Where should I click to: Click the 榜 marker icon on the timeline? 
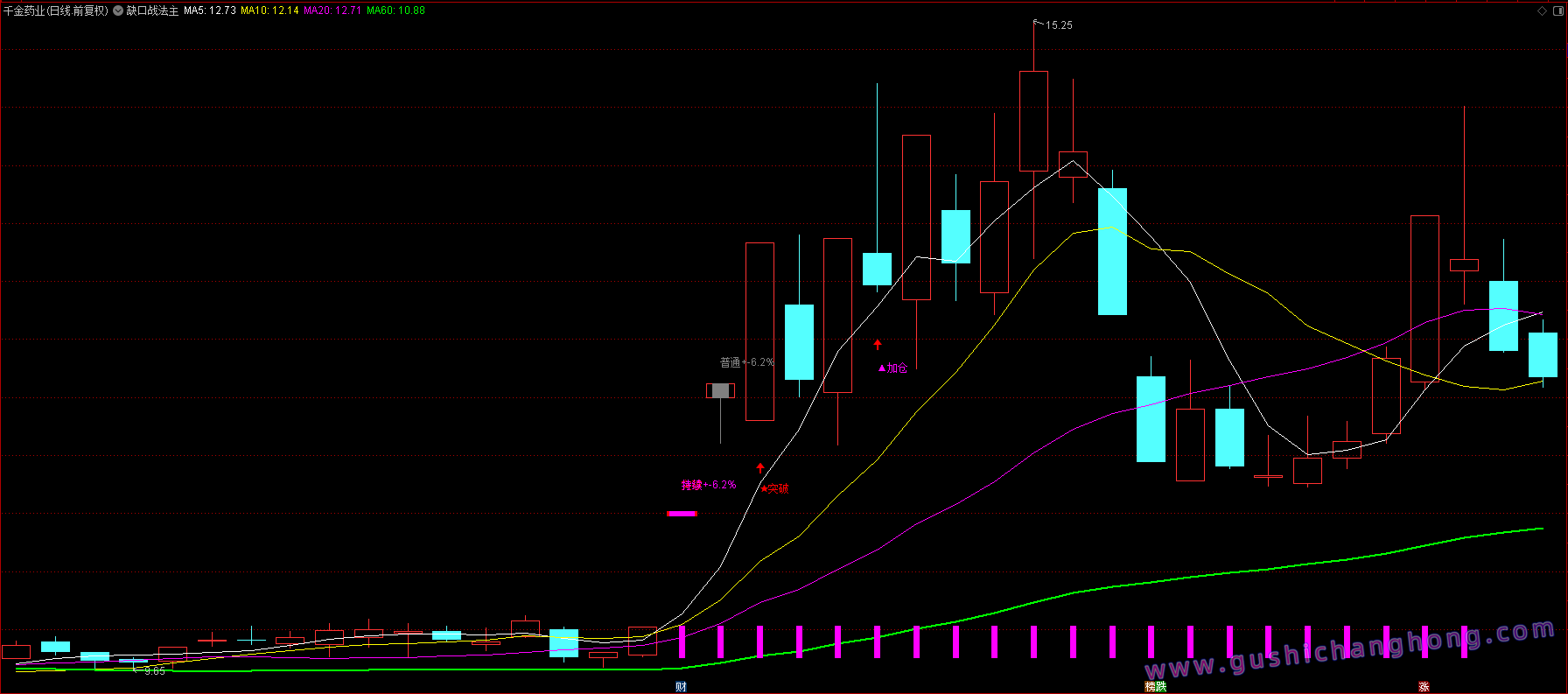coord(1151,686)
